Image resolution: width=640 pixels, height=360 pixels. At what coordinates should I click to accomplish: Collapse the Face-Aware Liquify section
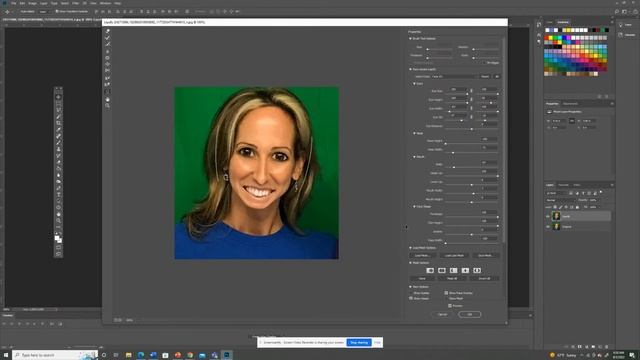(410, 69)
